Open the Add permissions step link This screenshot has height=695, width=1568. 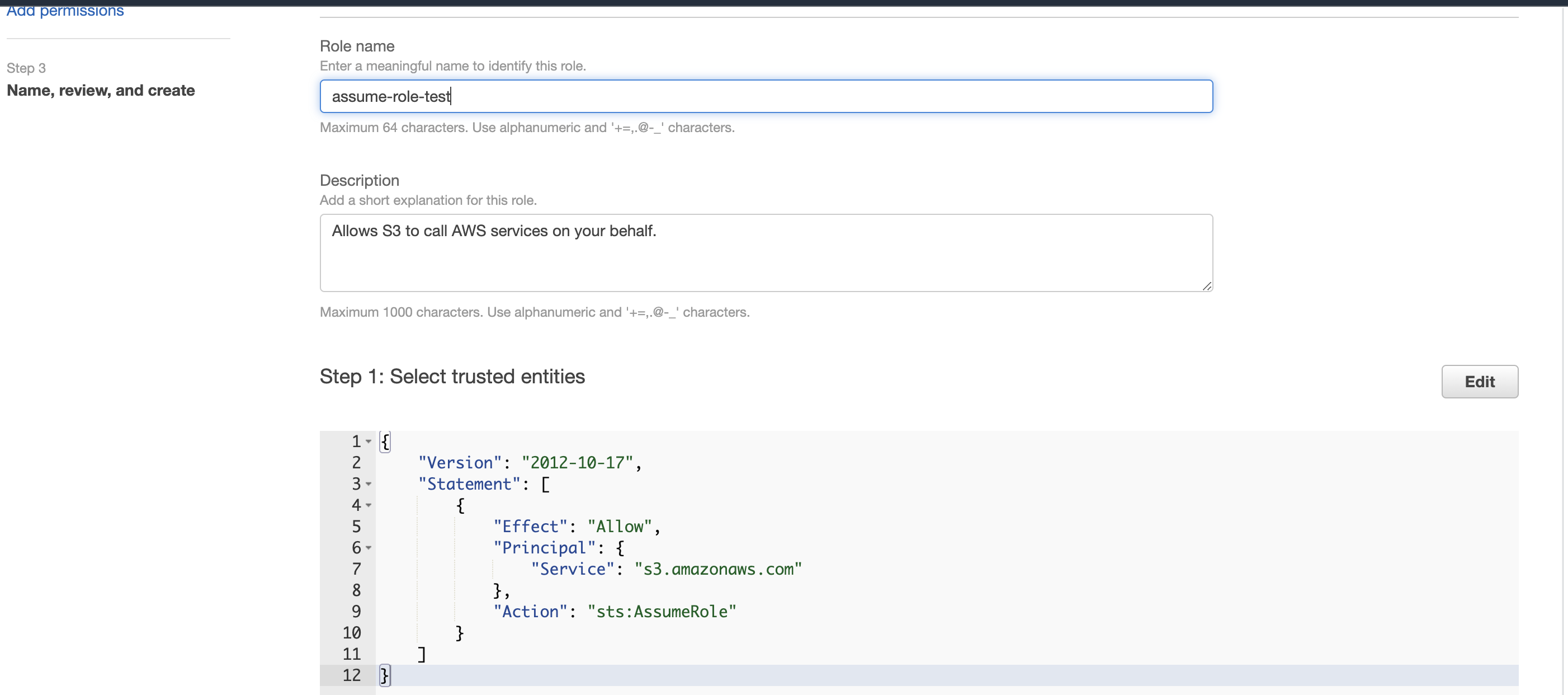pos(65,11)
